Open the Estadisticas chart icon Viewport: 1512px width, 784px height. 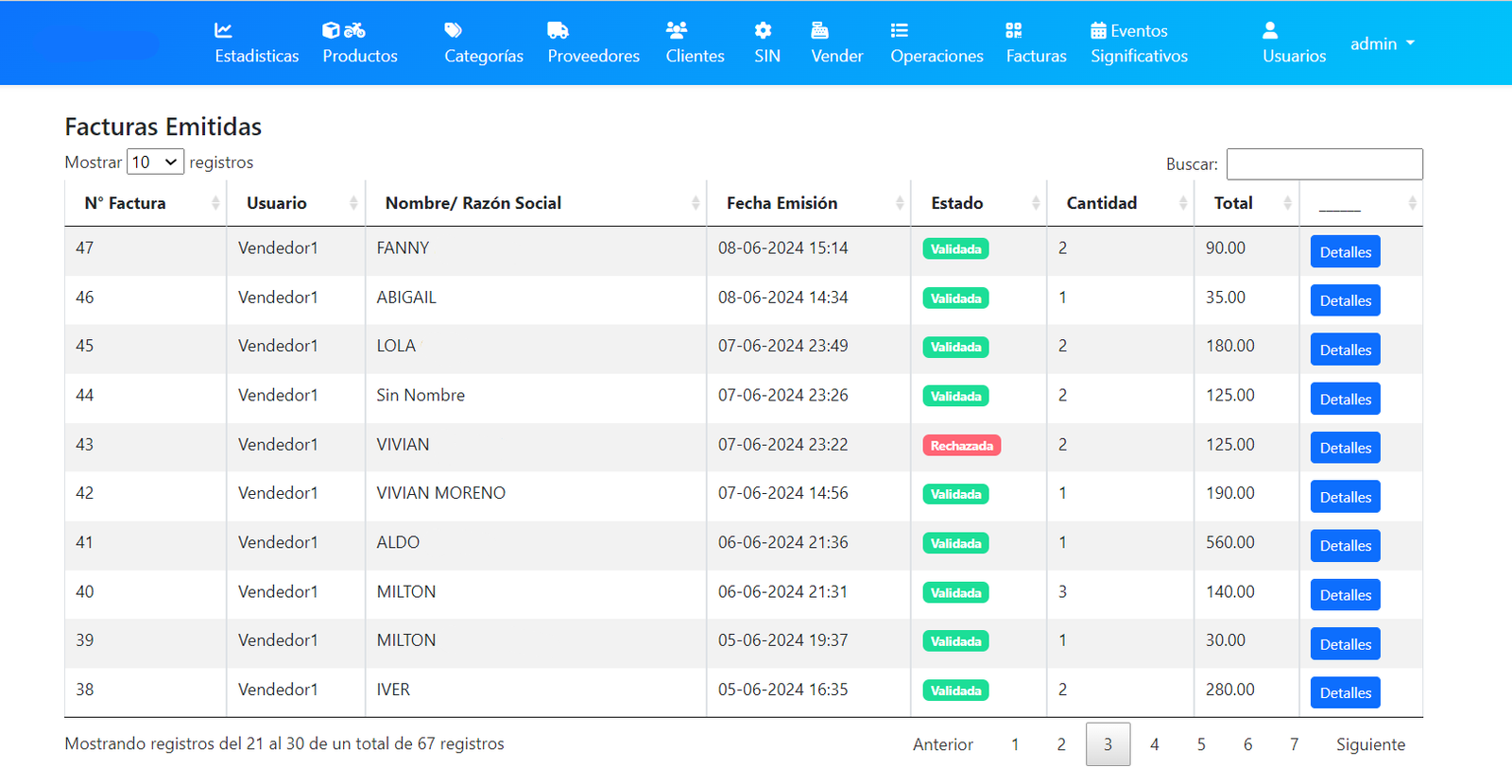tap(224, 30)
